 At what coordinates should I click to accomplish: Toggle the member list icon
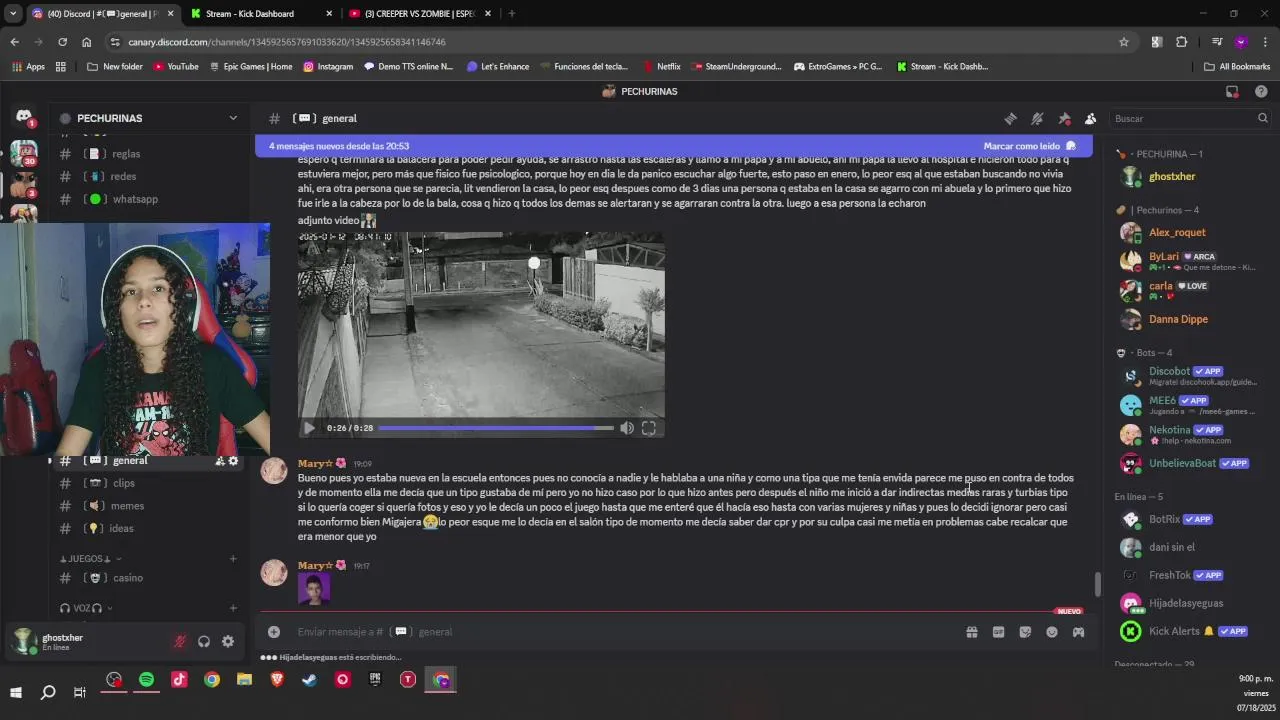pos(1090,118)
